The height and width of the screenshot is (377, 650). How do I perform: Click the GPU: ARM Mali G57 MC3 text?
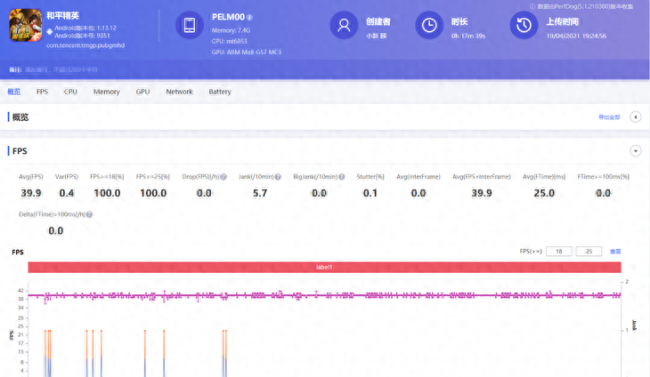(246, 52)
